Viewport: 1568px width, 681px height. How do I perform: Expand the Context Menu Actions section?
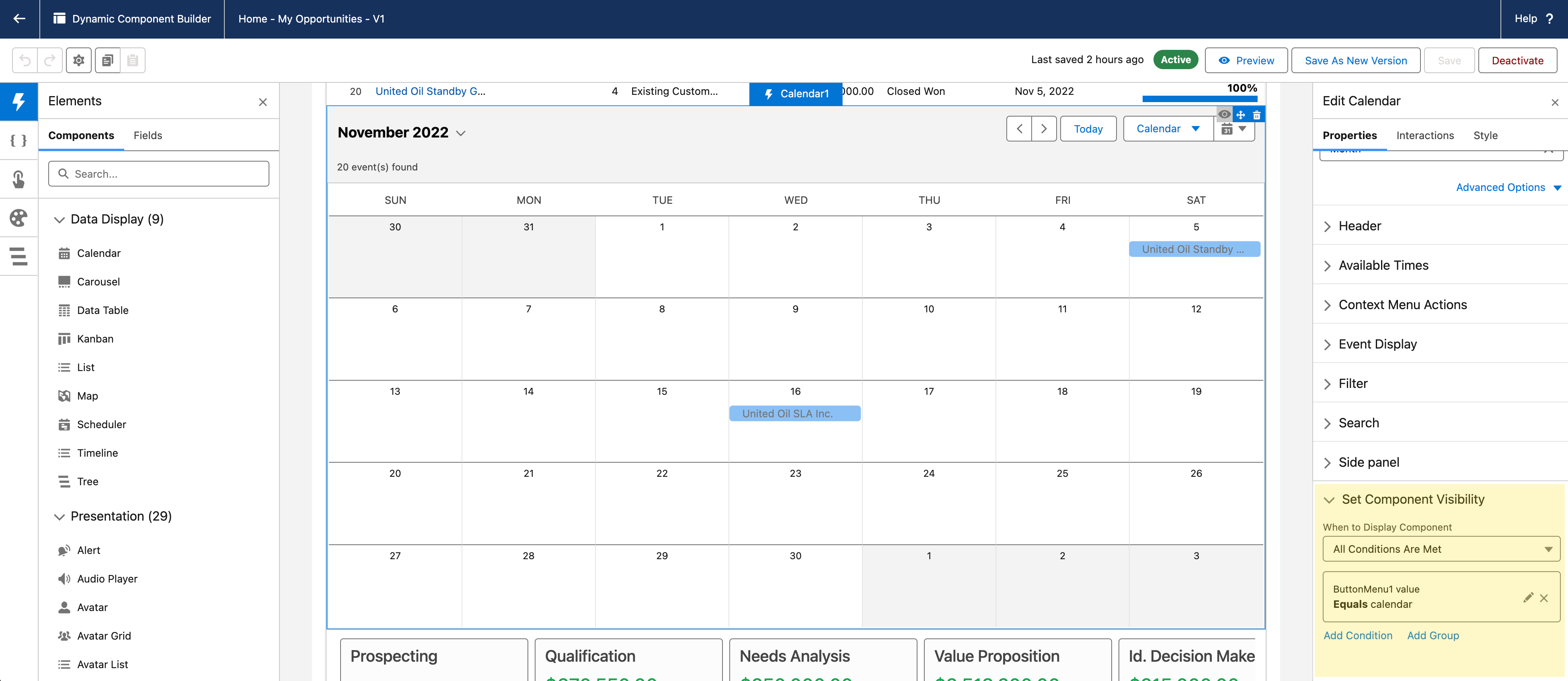click(1440, 305)
